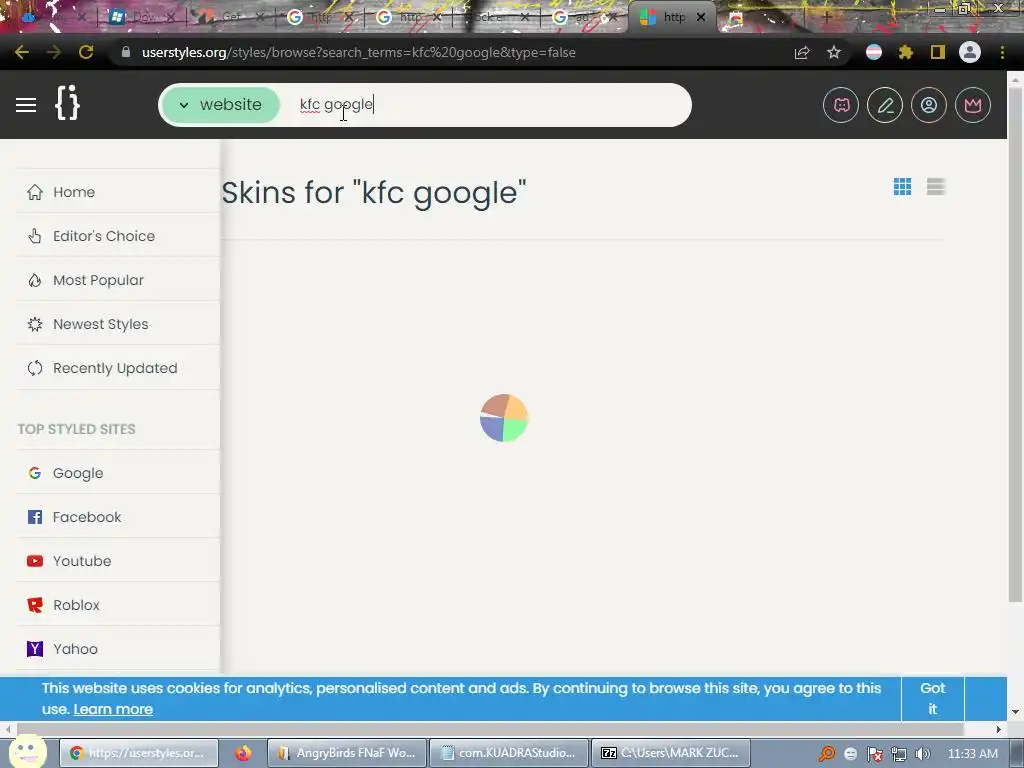
Task: Click the Newest Styles burst icon
Action: pyautogui.click(x=35, y=324)
